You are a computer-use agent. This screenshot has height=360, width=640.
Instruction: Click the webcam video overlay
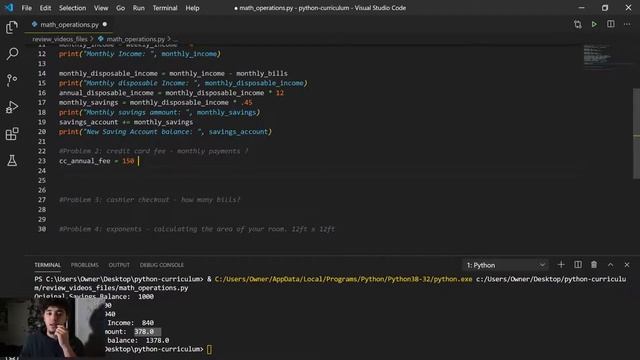click(52, 328)
